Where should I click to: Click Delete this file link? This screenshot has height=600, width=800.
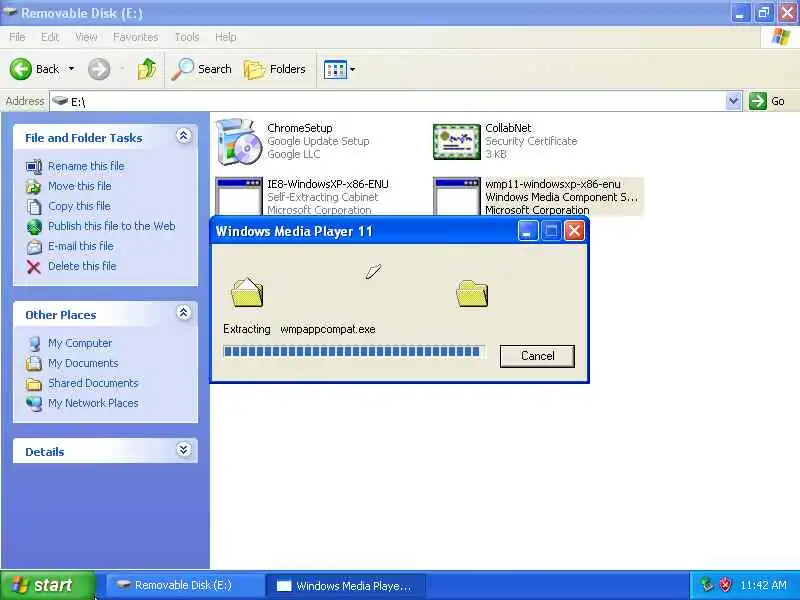[82, 266]
